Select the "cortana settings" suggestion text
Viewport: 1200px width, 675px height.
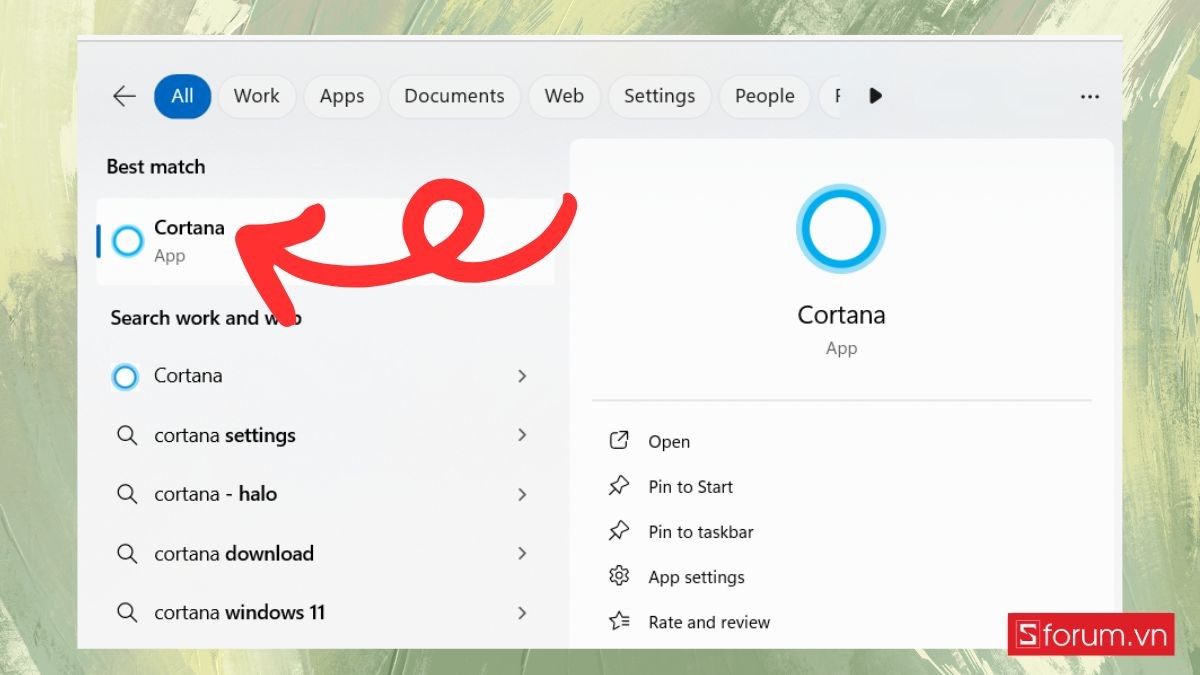pos(225,436)
